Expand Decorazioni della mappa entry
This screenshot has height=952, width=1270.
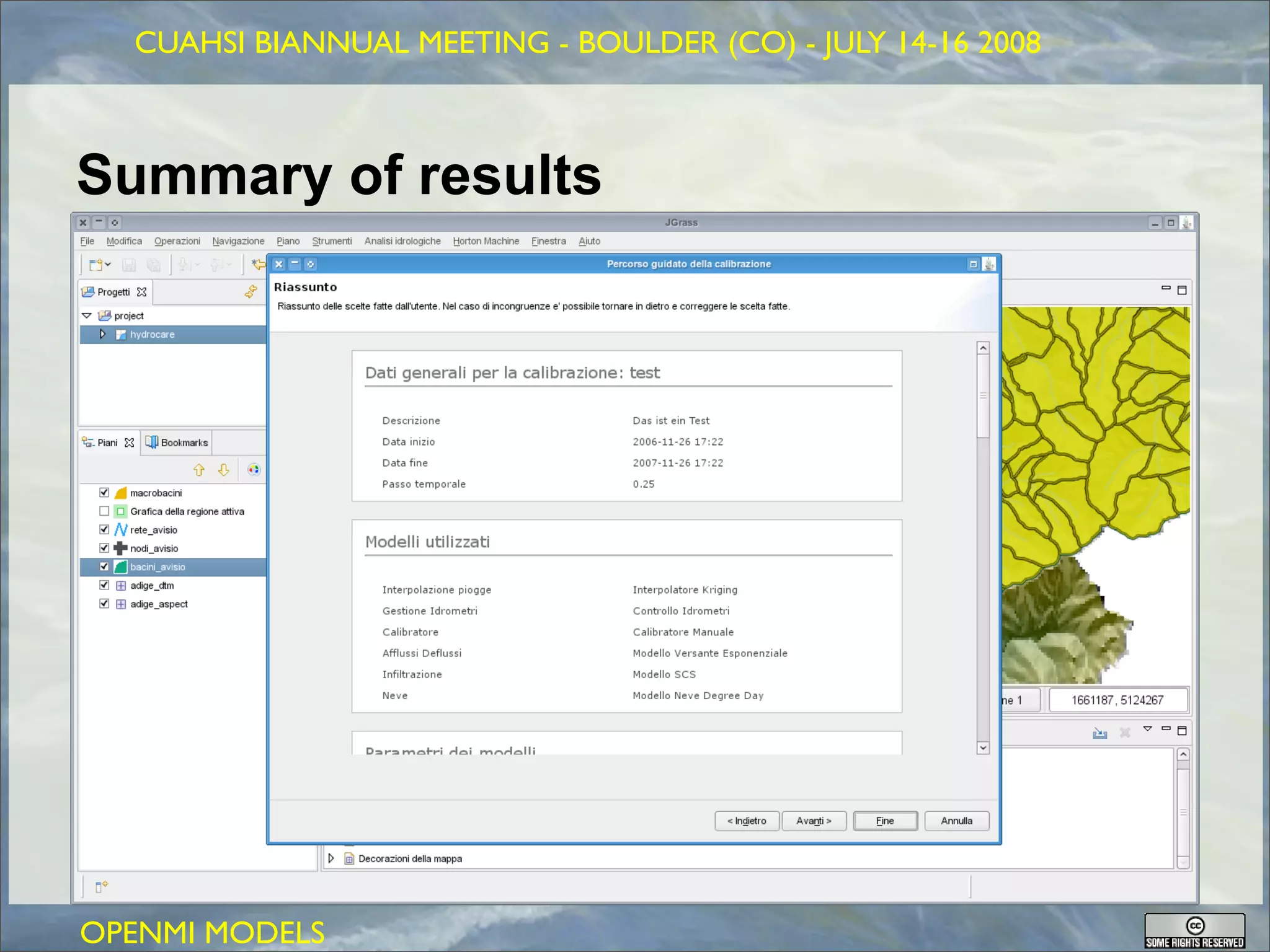pyautogui.click(x=331, y=858)
